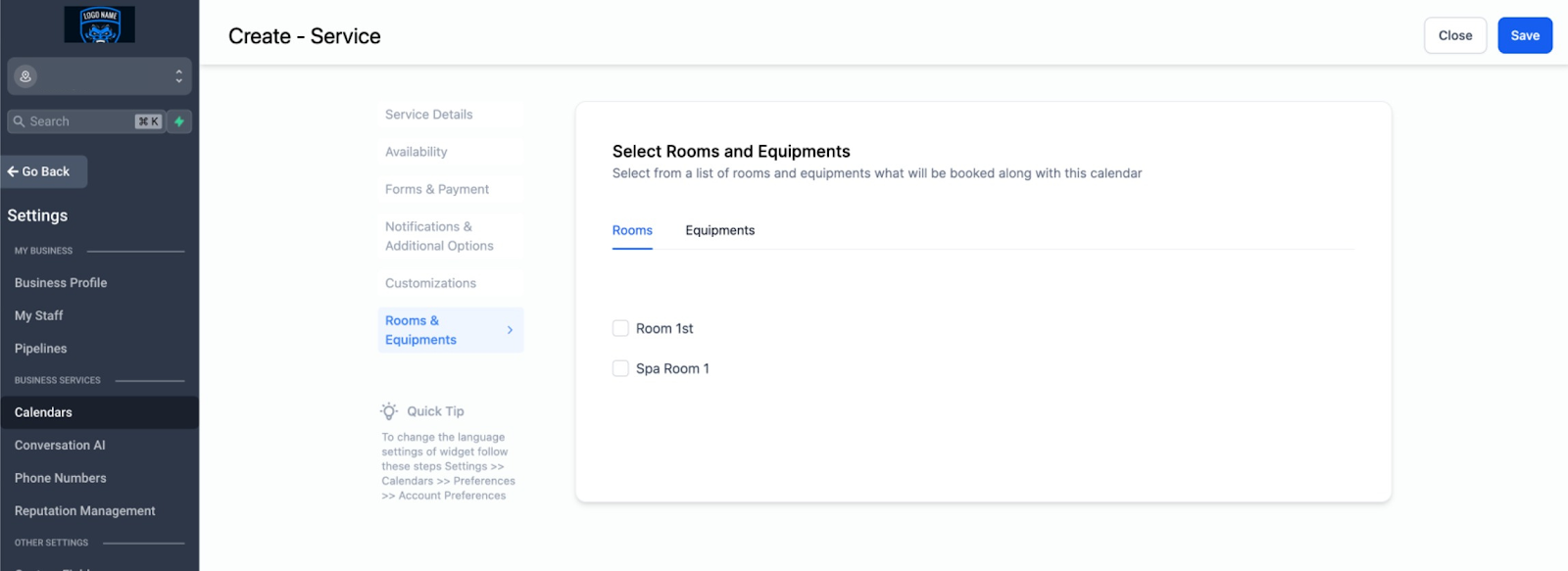Click the company logo image

(99, 24)
